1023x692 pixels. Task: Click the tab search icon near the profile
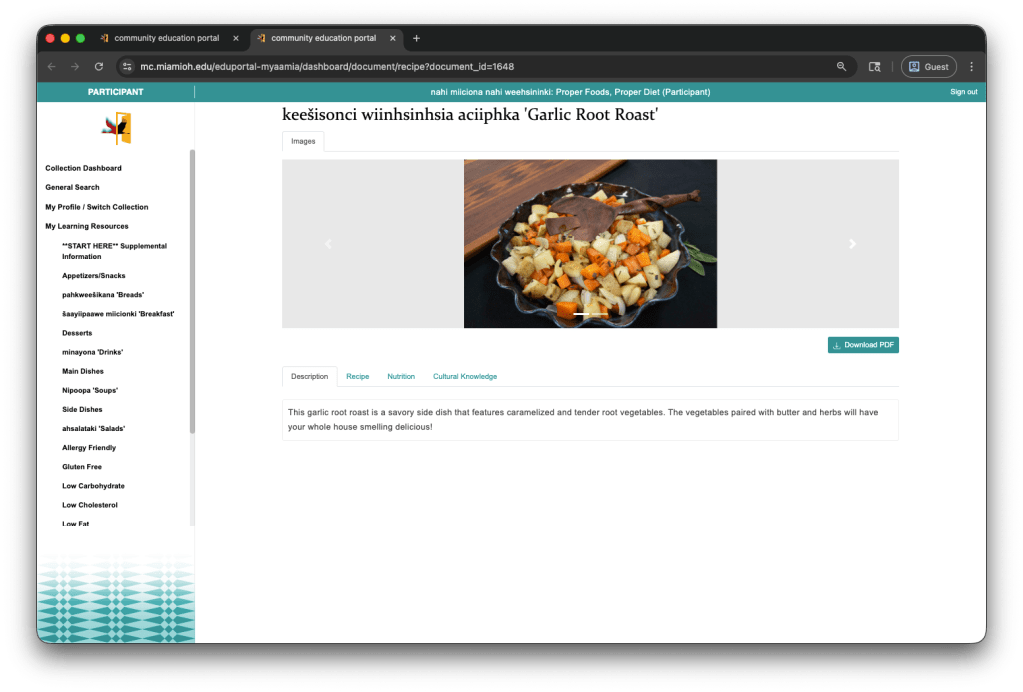(x=874, y=67)
